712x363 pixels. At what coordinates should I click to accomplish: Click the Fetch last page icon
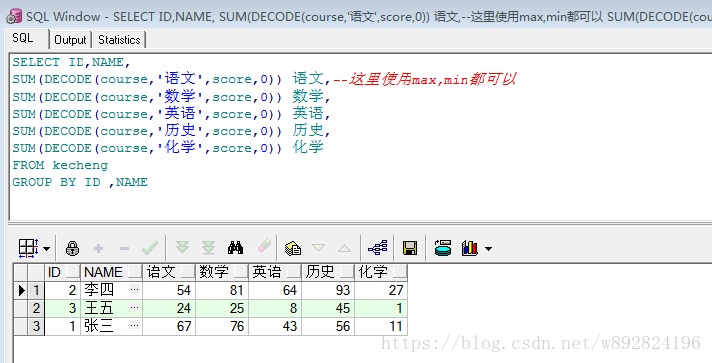(x=208, y=248)
